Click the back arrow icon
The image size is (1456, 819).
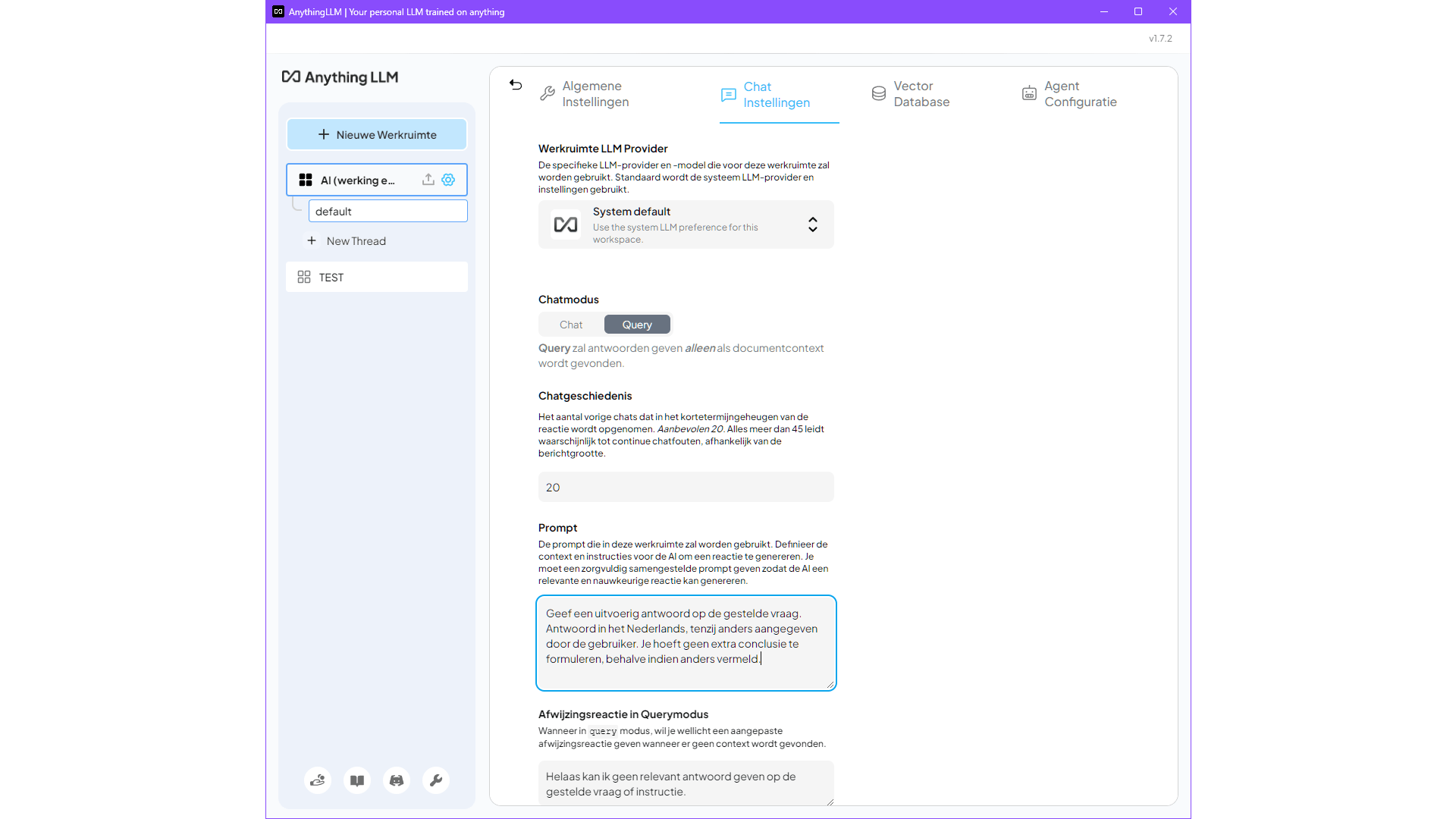[516, 85]
